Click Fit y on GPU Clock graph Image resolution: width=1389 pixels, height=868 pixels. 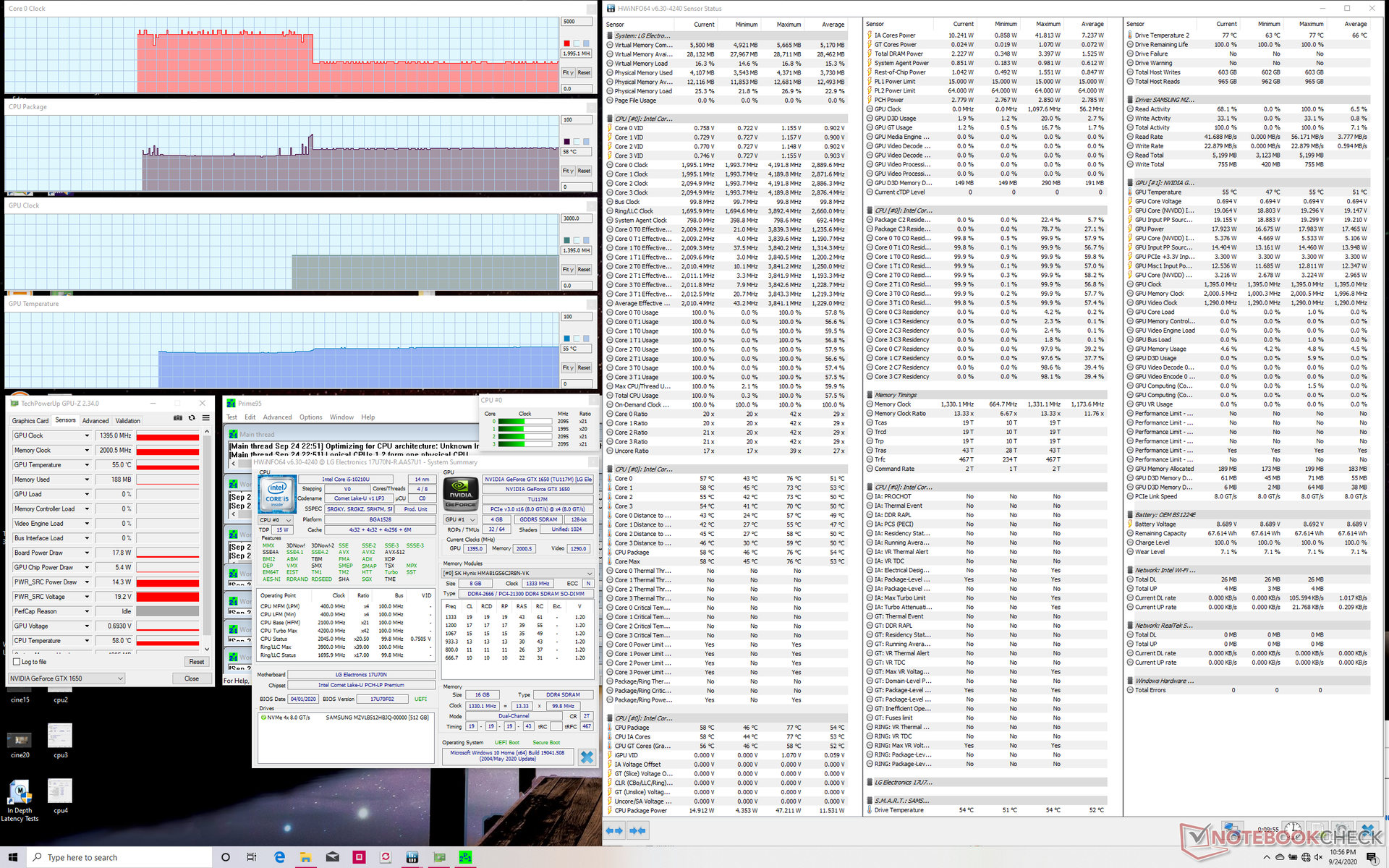click(569, 269)
